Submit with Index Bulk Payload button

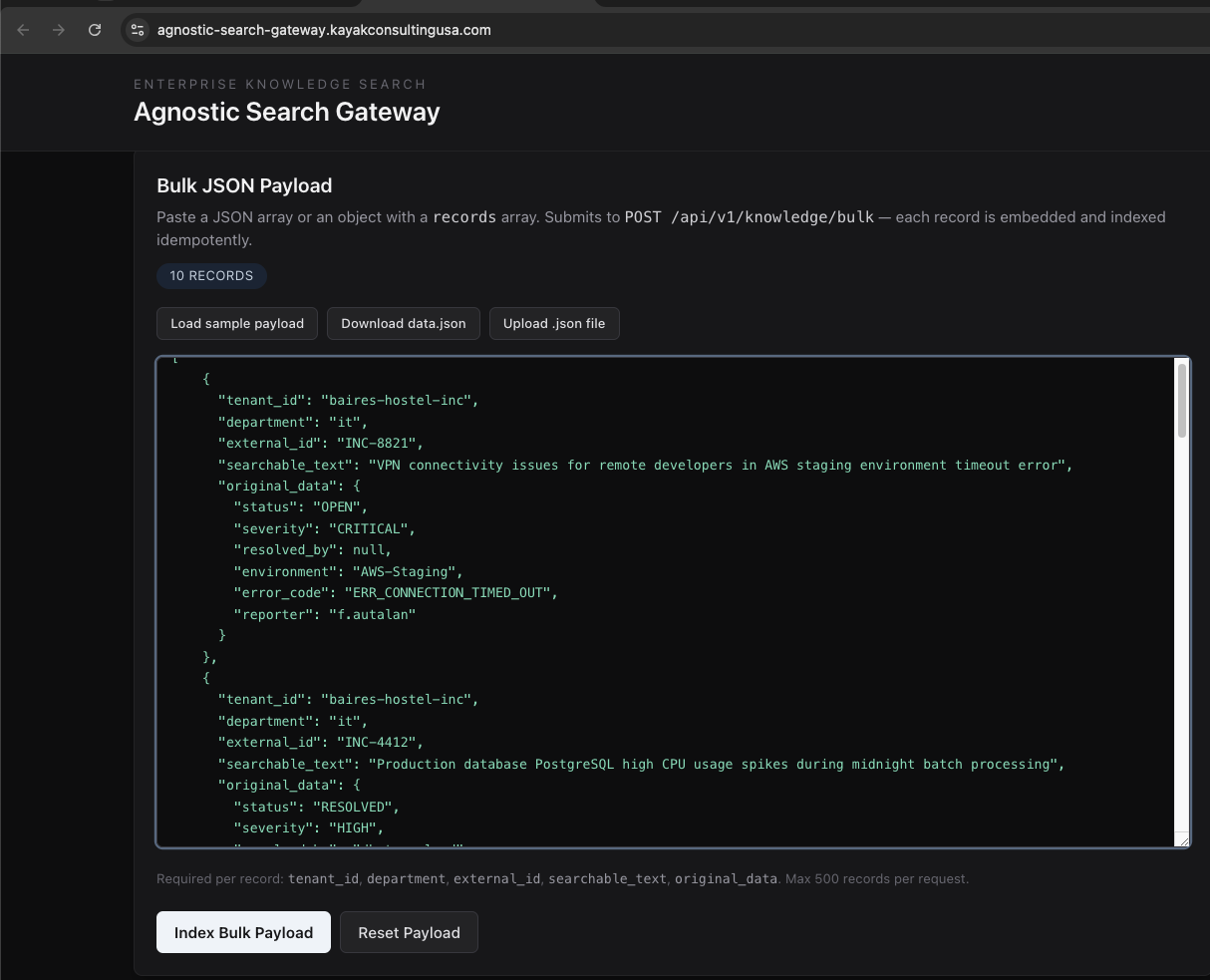[x=243, y=932]
